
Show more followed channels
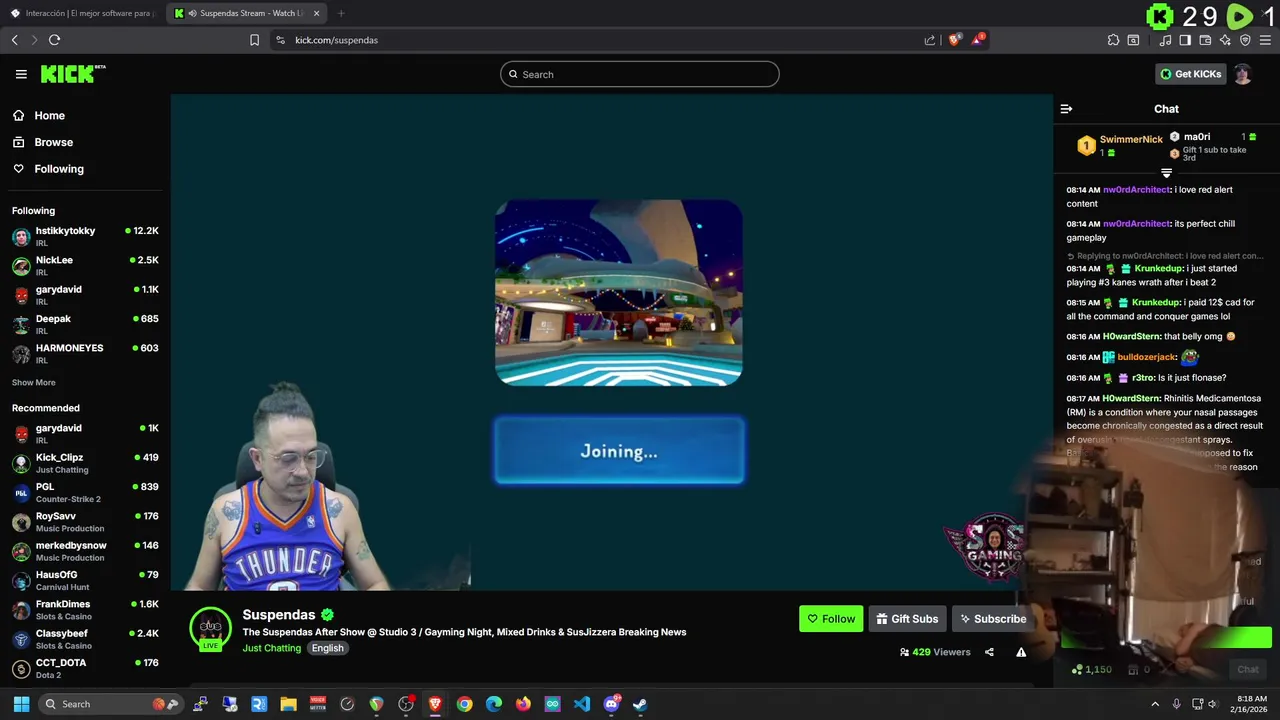pyautogui.click(x=34, y=382)
